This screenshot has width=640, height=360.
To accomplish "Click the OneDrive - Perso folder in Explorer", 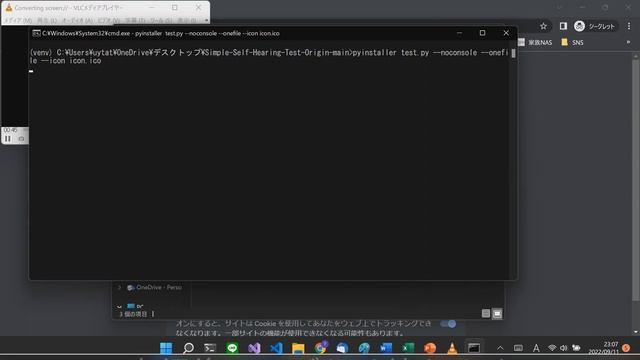I will tap(155, 287).
